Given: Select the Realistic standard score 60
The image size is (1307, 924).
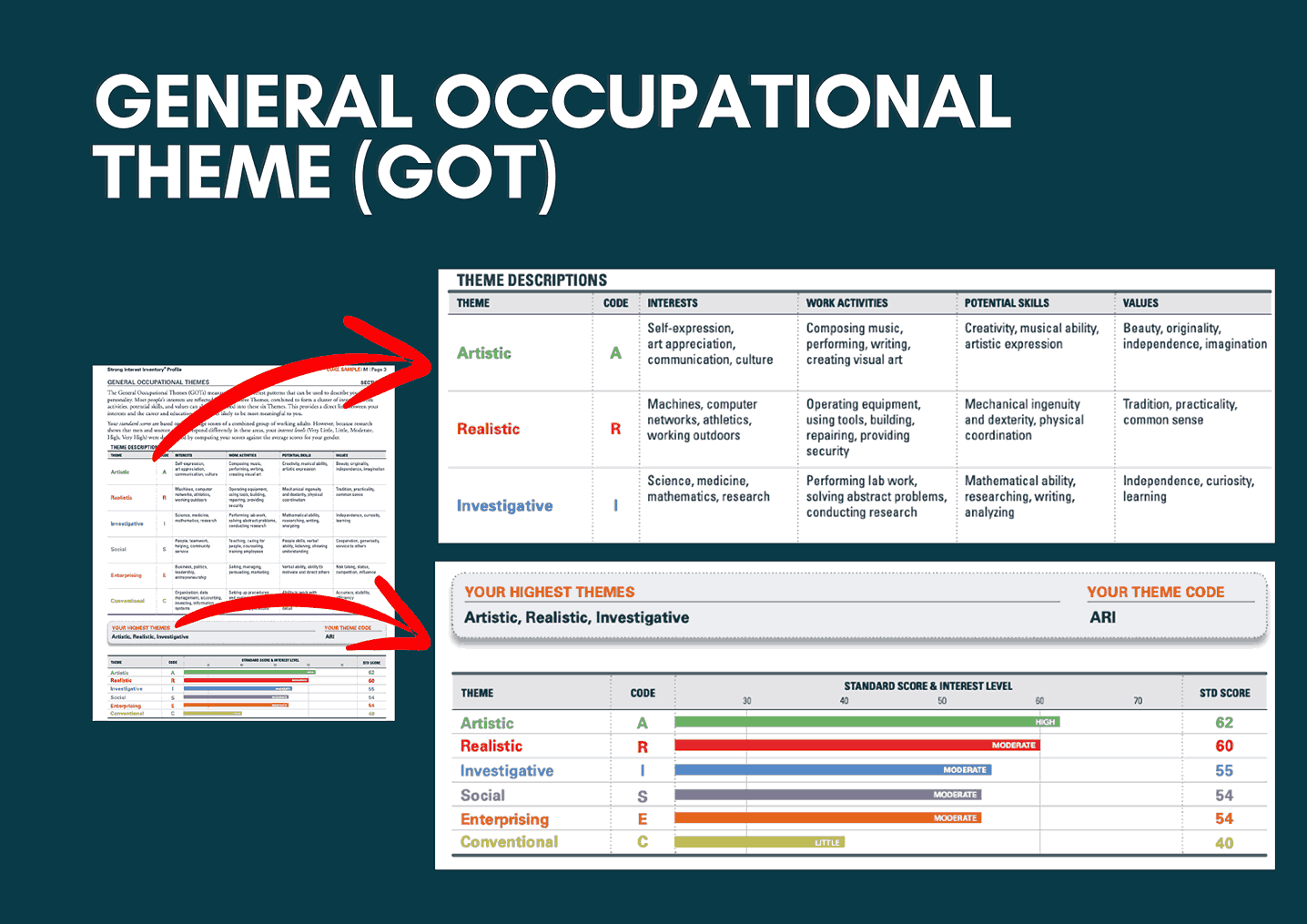Looking at the screenshot, I should (1224, 746).
